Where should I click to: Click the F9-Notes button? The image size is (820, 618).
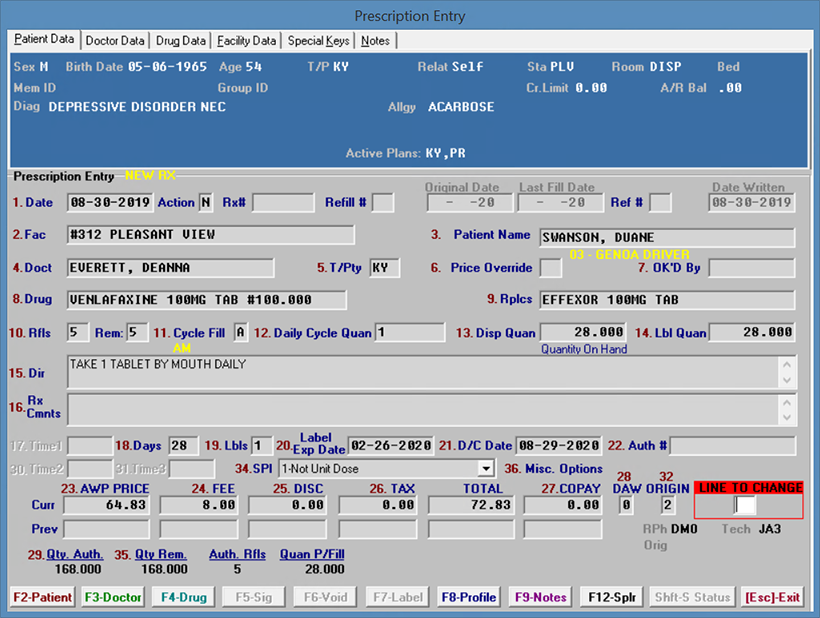click(541, 597)
